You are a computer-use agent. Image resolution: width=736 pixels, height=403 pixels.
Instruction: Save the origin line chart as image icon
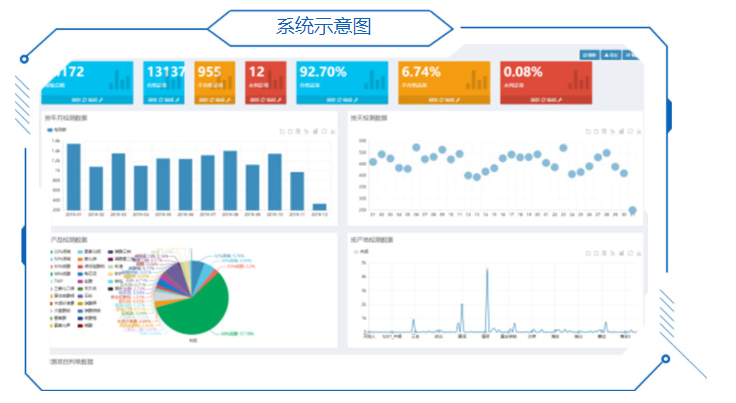point(639,253)
